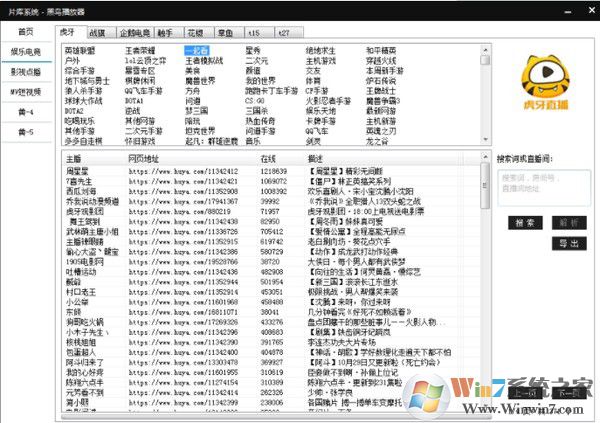
Task: Open the 触手 tab
Action: (169, 33)
